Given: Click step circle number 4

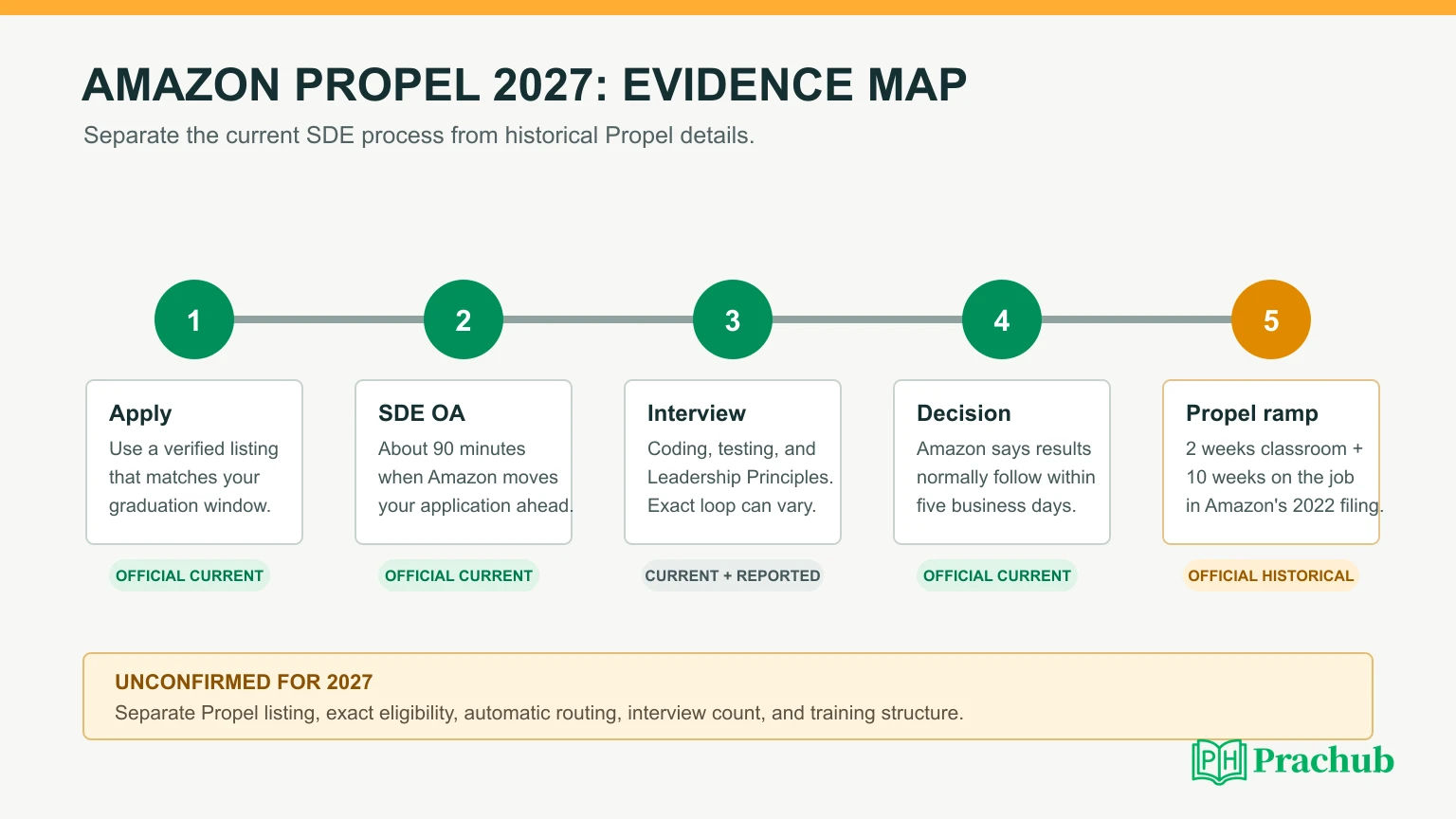Looking at the screenshot, I should tap(1002, 319).
